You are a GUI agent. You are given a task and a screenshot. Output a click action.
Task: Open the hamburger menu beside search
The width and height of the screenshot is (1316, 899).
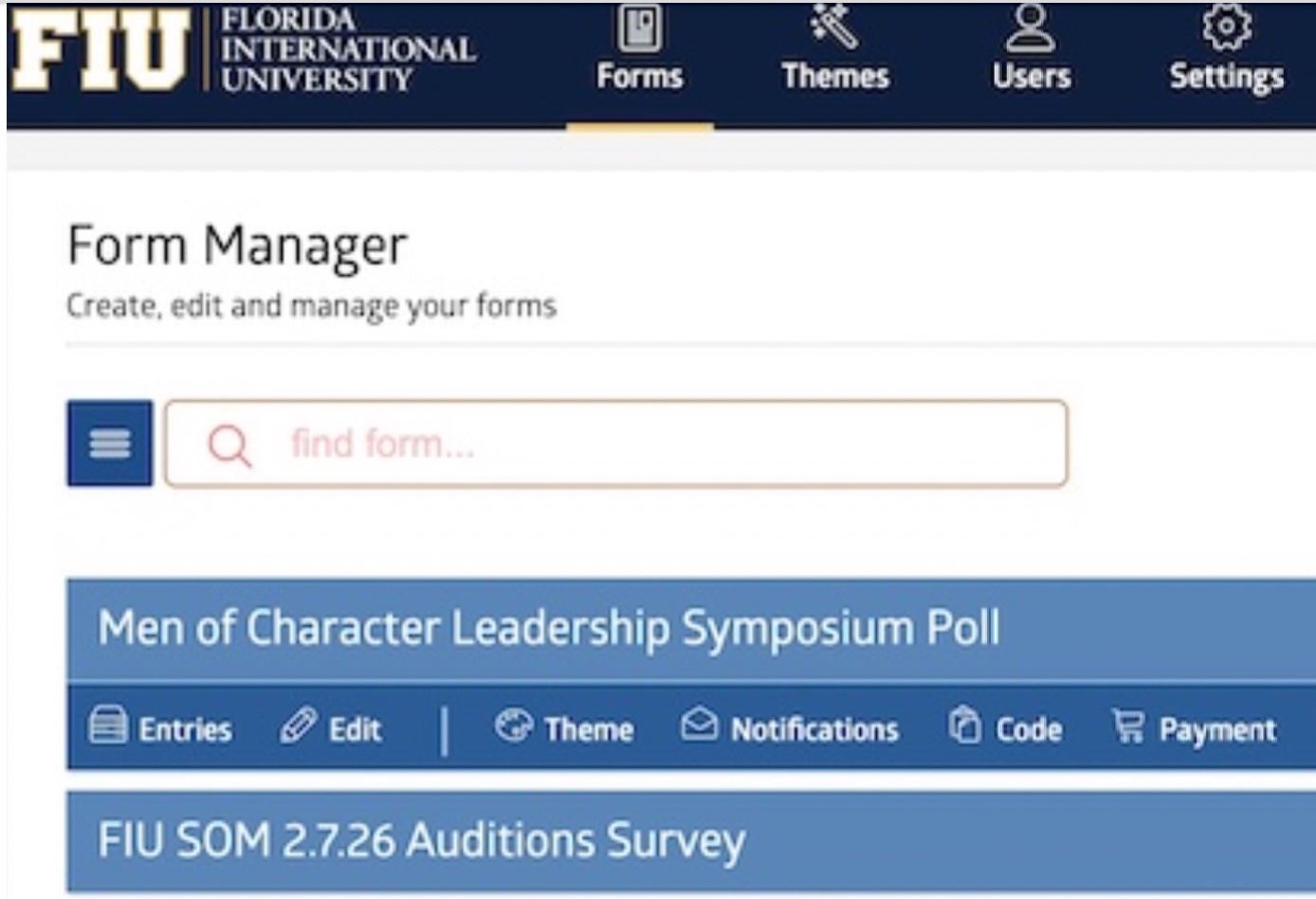pyautogui.click(x=110, y=443)
